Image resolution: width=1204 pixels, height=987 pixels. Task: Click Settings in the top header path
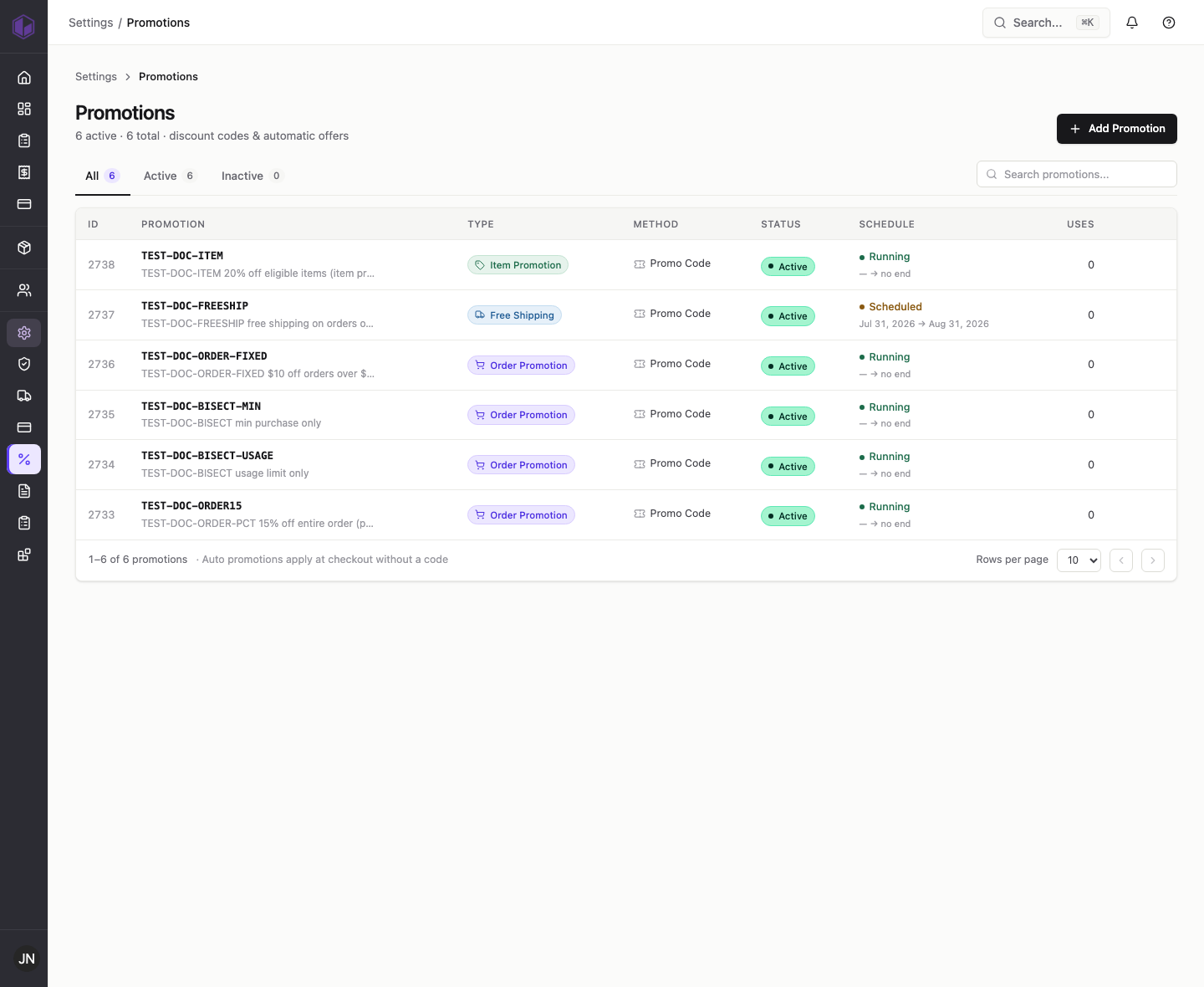tap(90, 23)
